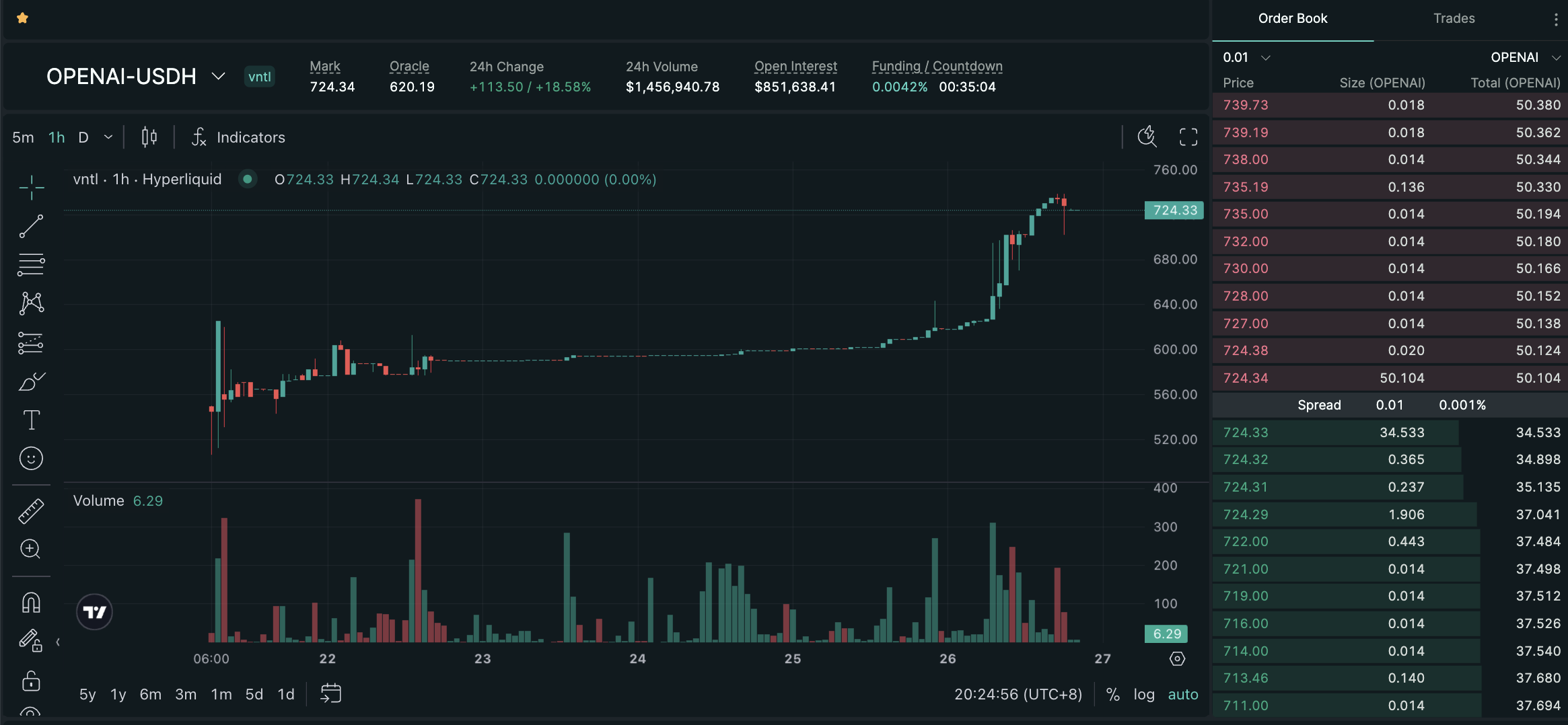This screenshot has width=1568, height=725.
Task: Click the Mark price label
Action: tap(325, 67)
